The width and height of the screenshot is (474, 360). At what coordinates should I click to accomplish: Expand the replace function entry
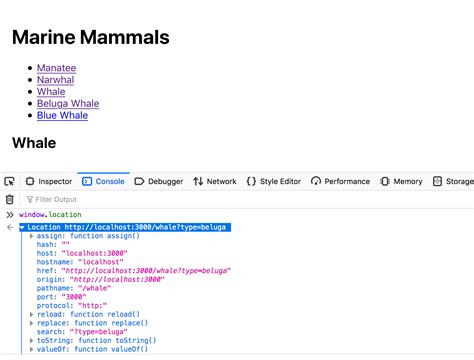pos(31,323)
